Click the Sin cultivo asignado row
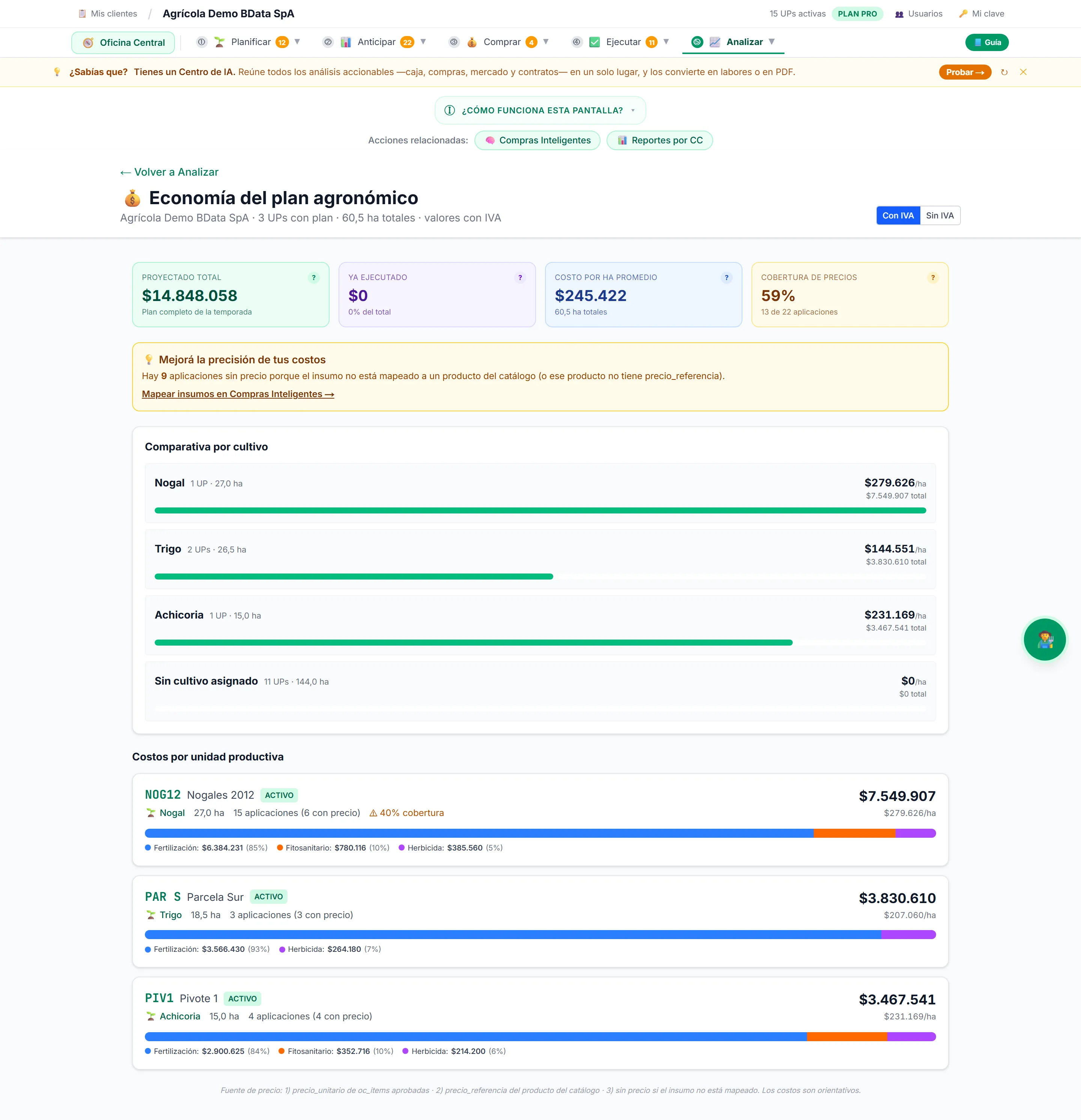 [540, 691]
